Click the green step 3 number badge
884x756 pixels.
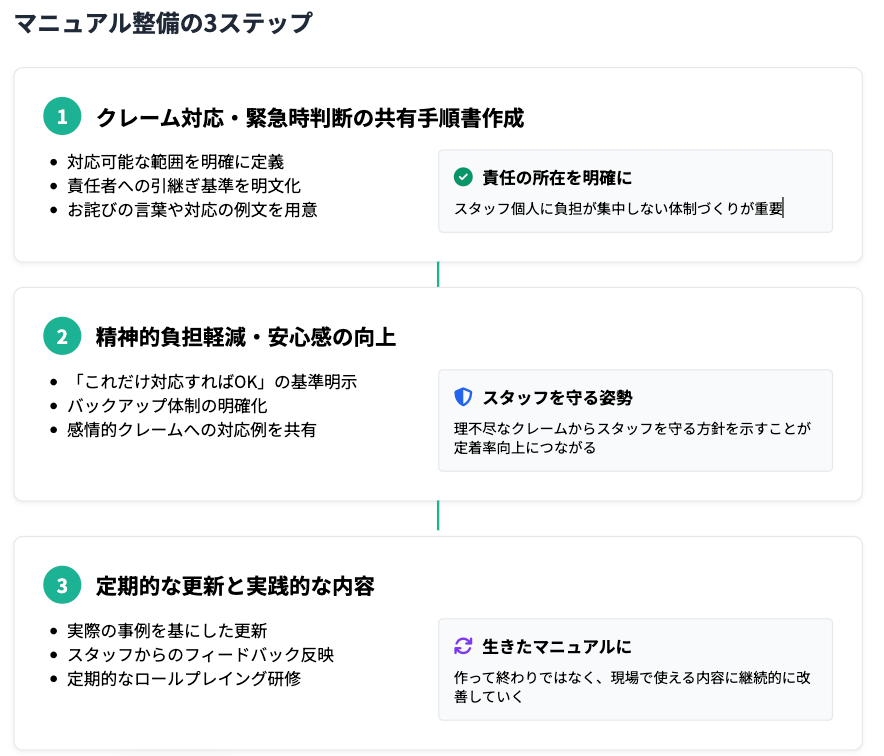point(62,586)
